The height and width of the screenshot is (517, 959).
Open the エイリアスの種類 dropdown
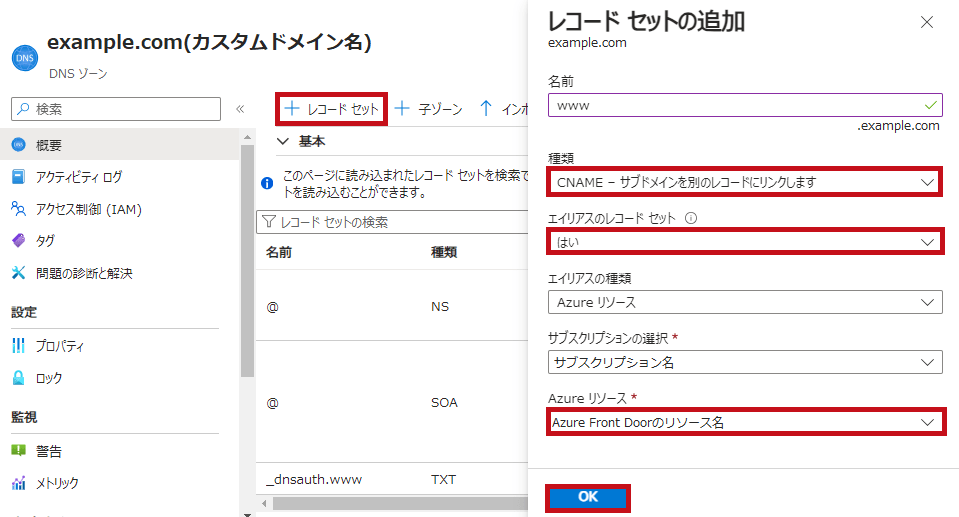tap(745, 302)
